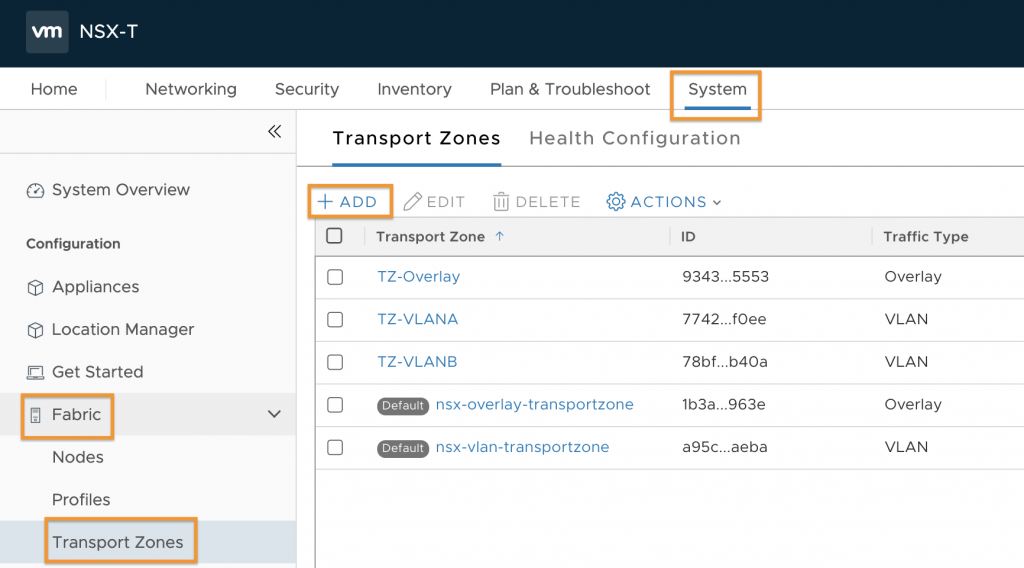
Task: Click the Traffic Type column header
Action: 926,236
